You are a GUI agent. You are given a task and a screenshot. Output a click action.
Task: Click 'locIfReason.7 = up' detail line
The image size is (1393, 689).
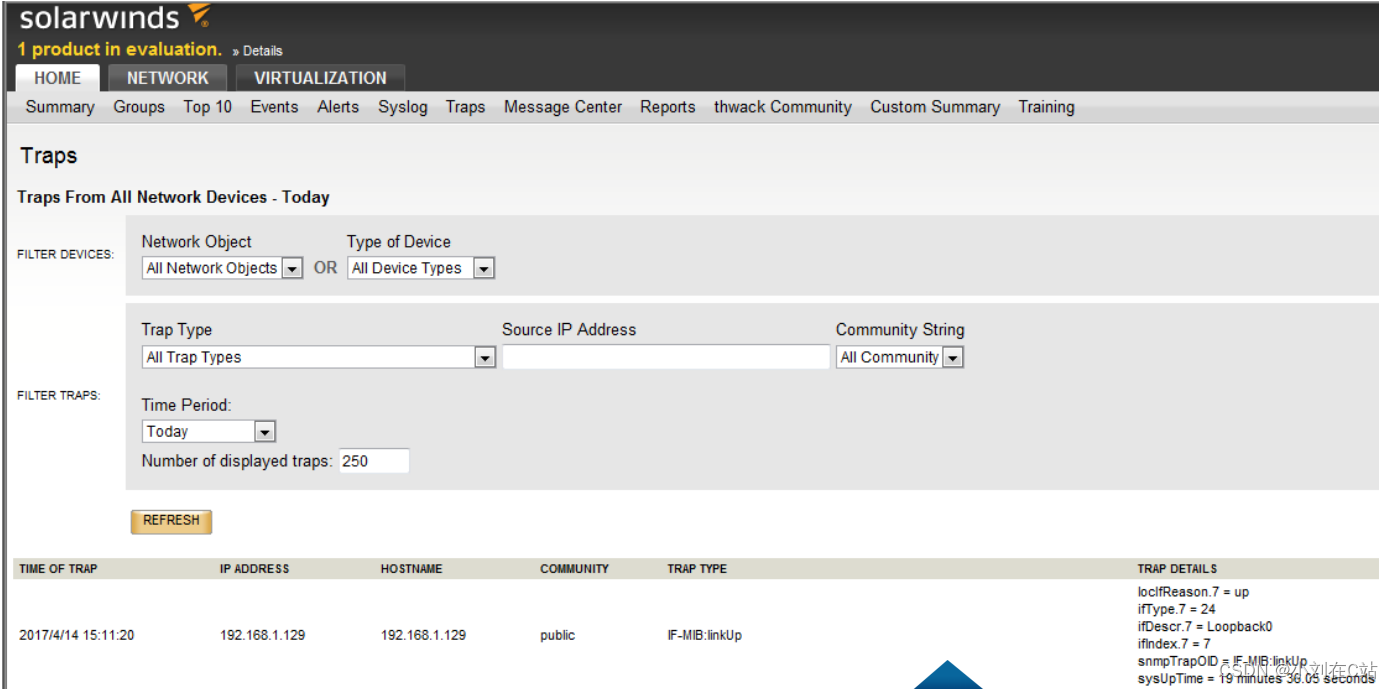coord(1193,592)
